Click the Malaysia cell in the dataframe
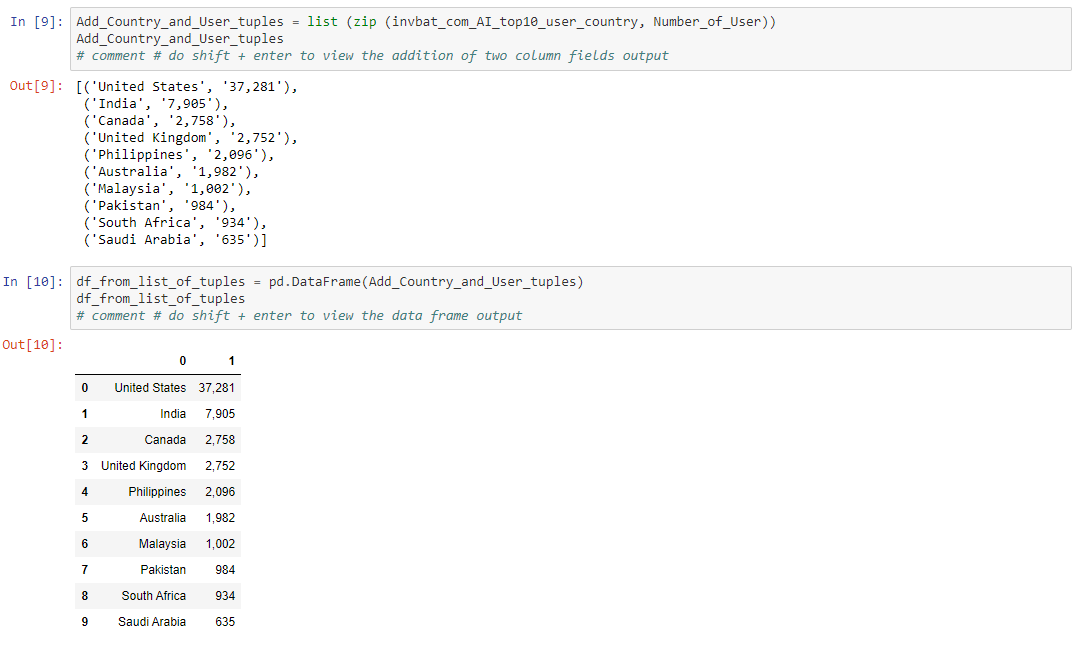The height and width of the screenshot is (648, 1084). point(162,544)
